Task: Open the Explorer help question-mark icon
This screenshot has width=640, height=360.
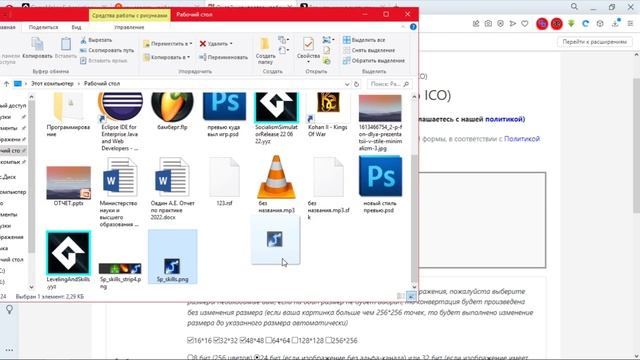Action: (x=413, y=27)
